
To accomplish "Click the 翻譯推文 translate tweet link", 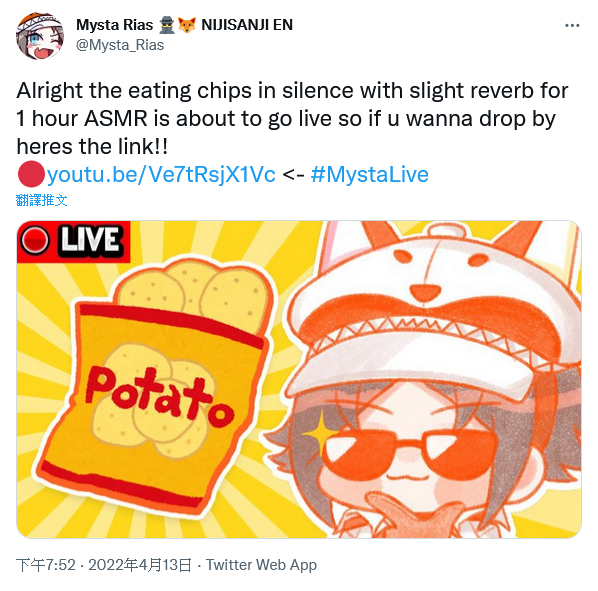I will click(42, 200).
